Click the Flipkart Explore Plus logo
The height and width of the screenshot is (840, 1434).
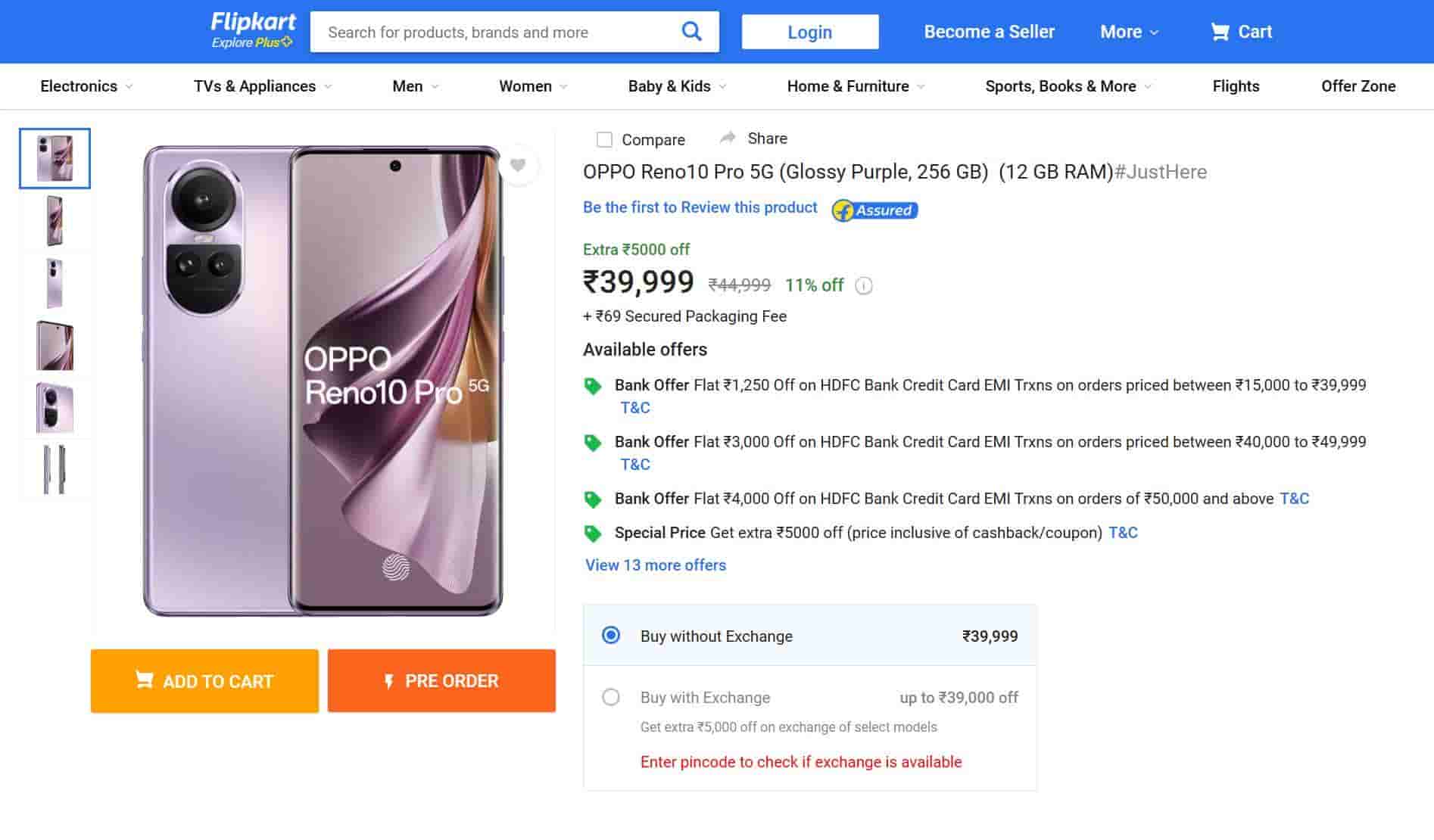[x=252, y=30]
